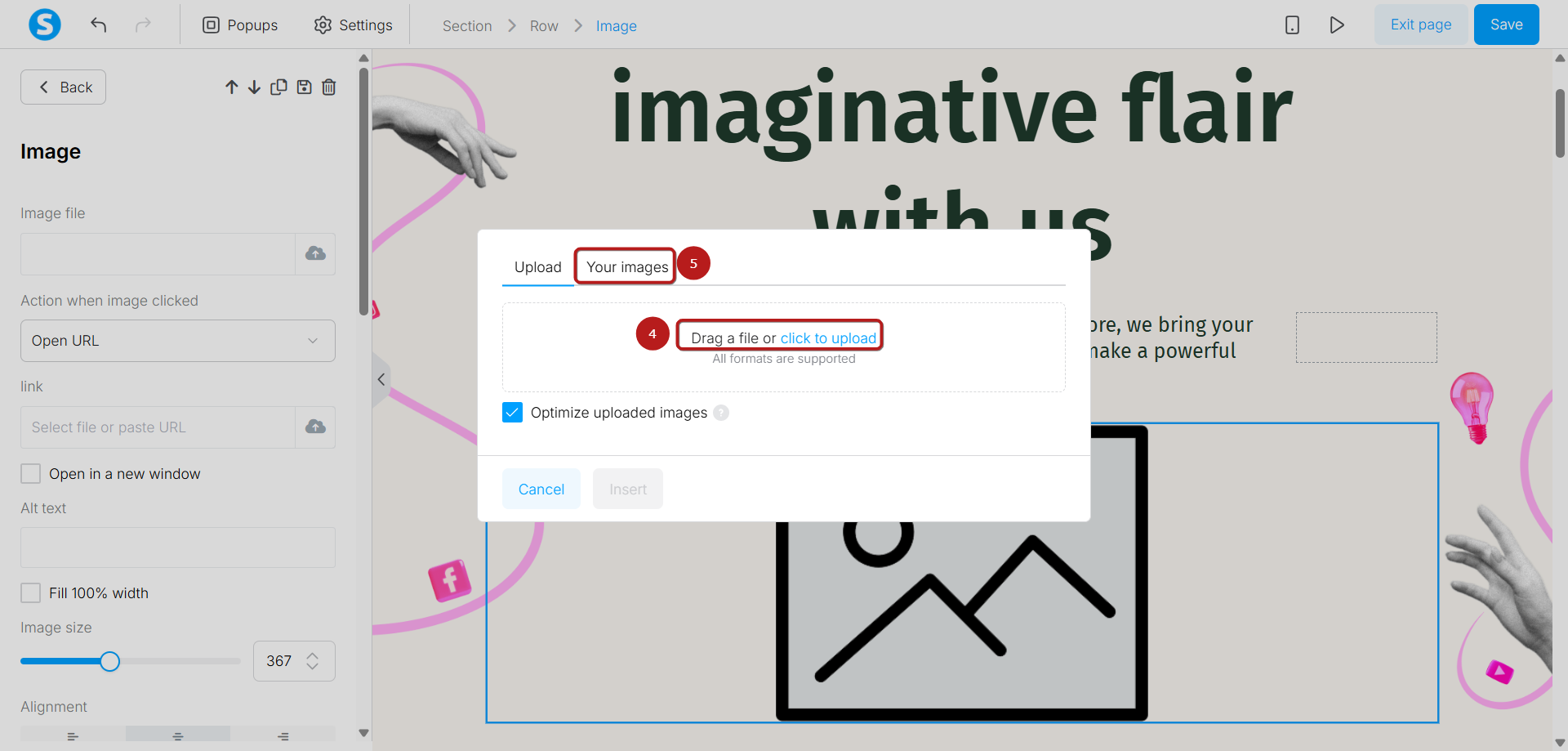Image resolution: width=1568 pixels, height=751 pixels.
Task: Click the Image file input field
Action: tap(158, 254)
